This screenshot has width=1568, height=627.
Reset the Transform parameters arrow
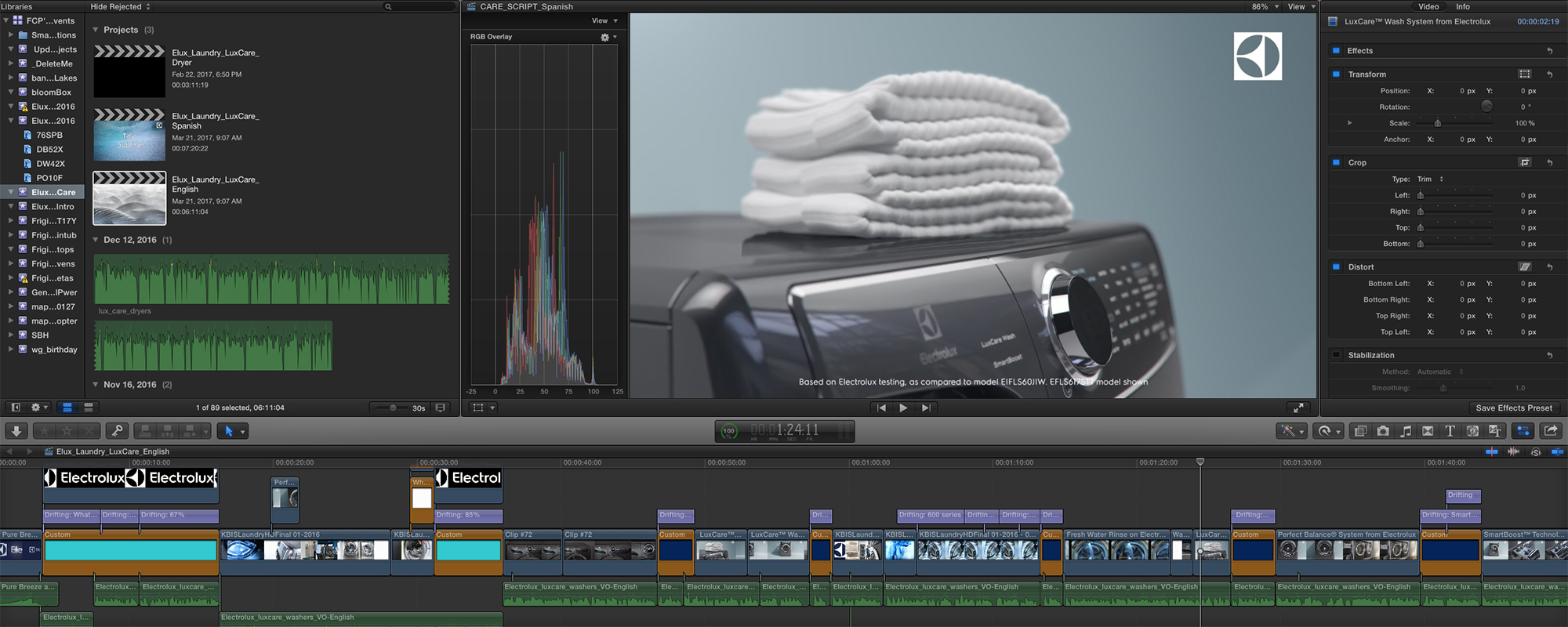click(x=1550, y=74)
